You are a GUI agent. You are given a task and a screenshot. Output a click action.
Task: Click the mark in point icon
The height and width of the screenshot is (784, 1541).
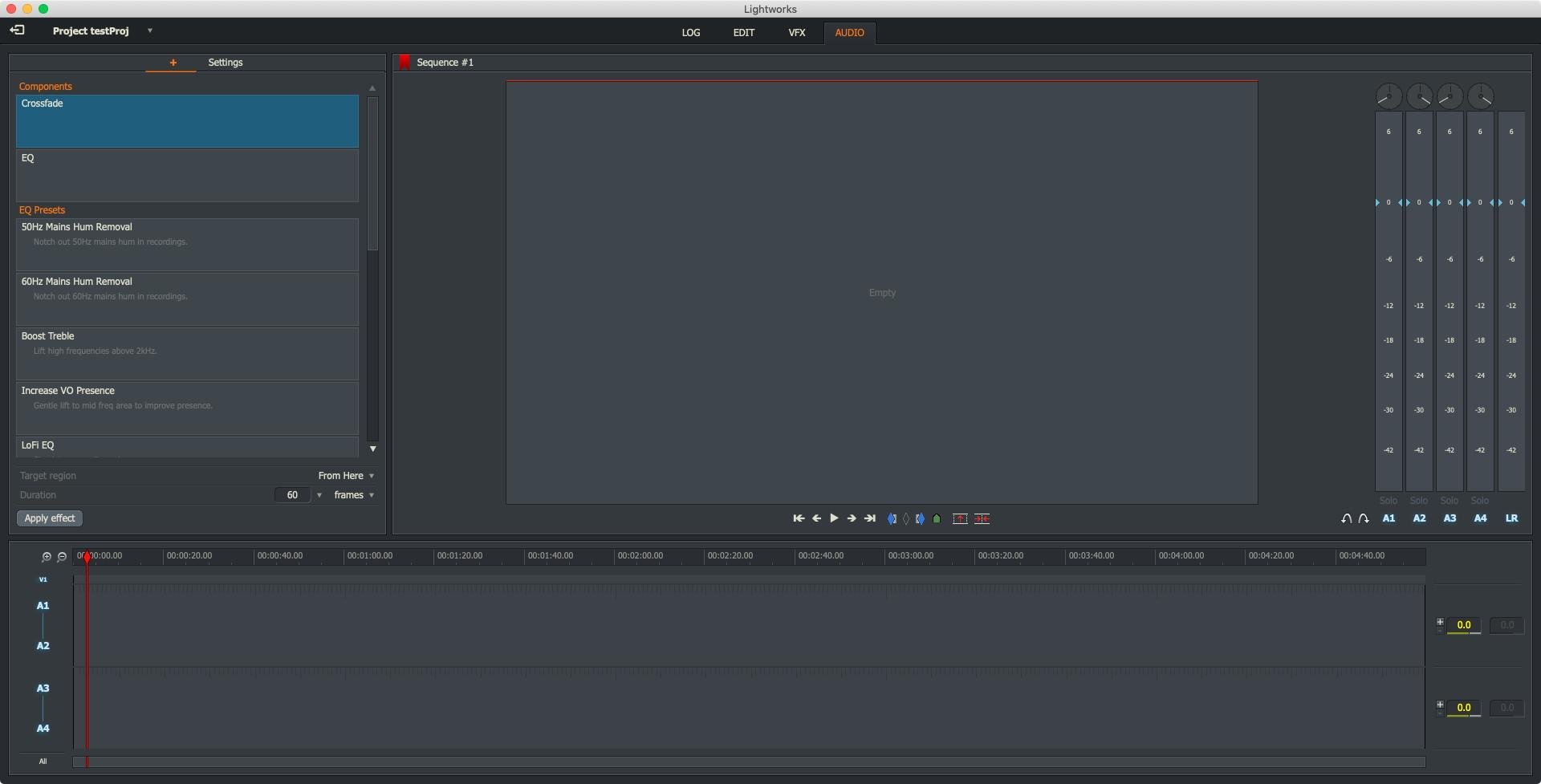pos(892,519)
